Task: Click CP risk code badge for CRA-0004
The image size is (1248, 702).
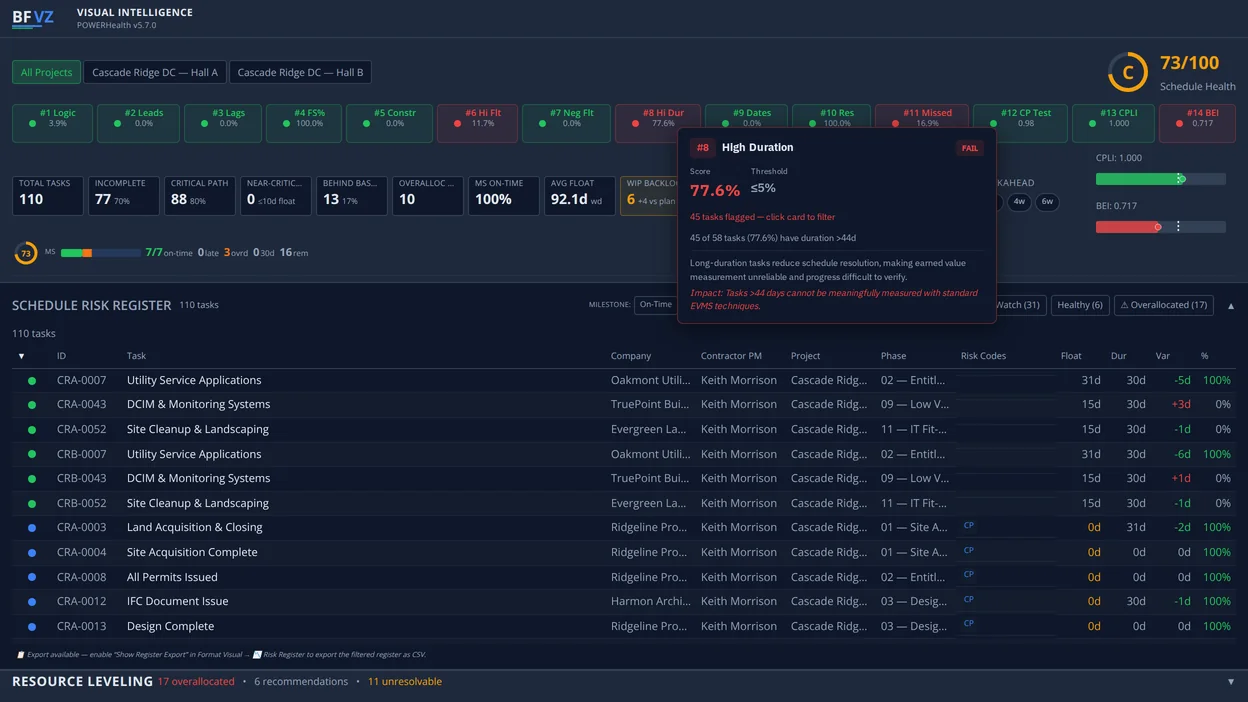Action: point(968,550)
